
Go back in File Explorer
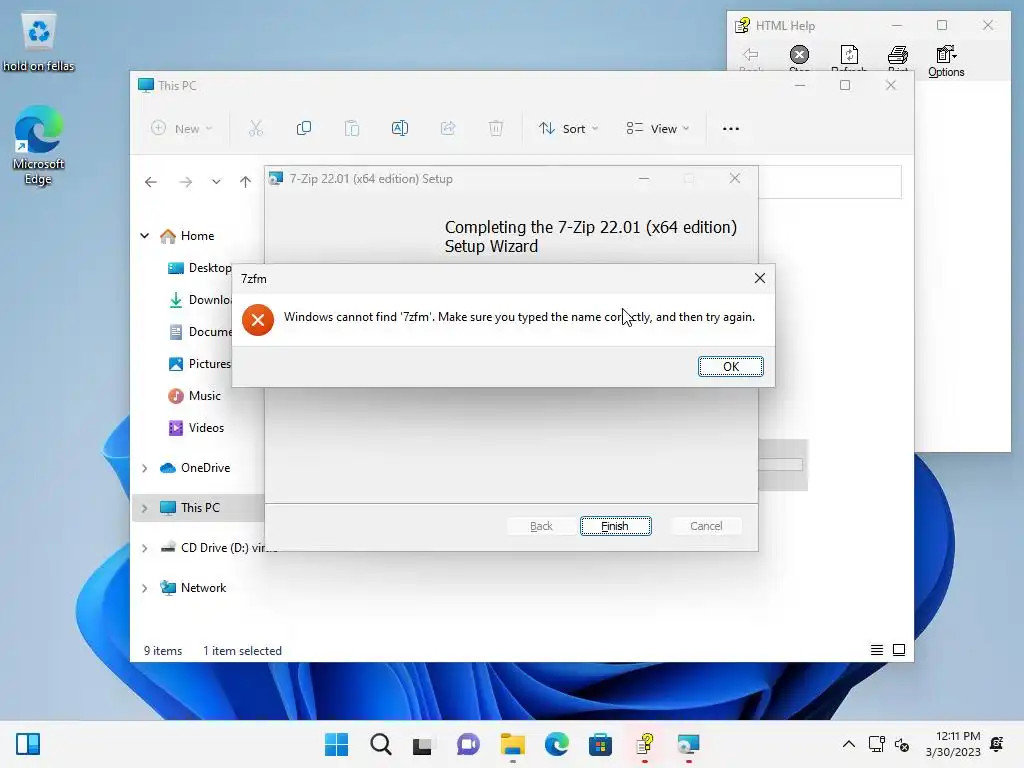click(x=151, y=182)
